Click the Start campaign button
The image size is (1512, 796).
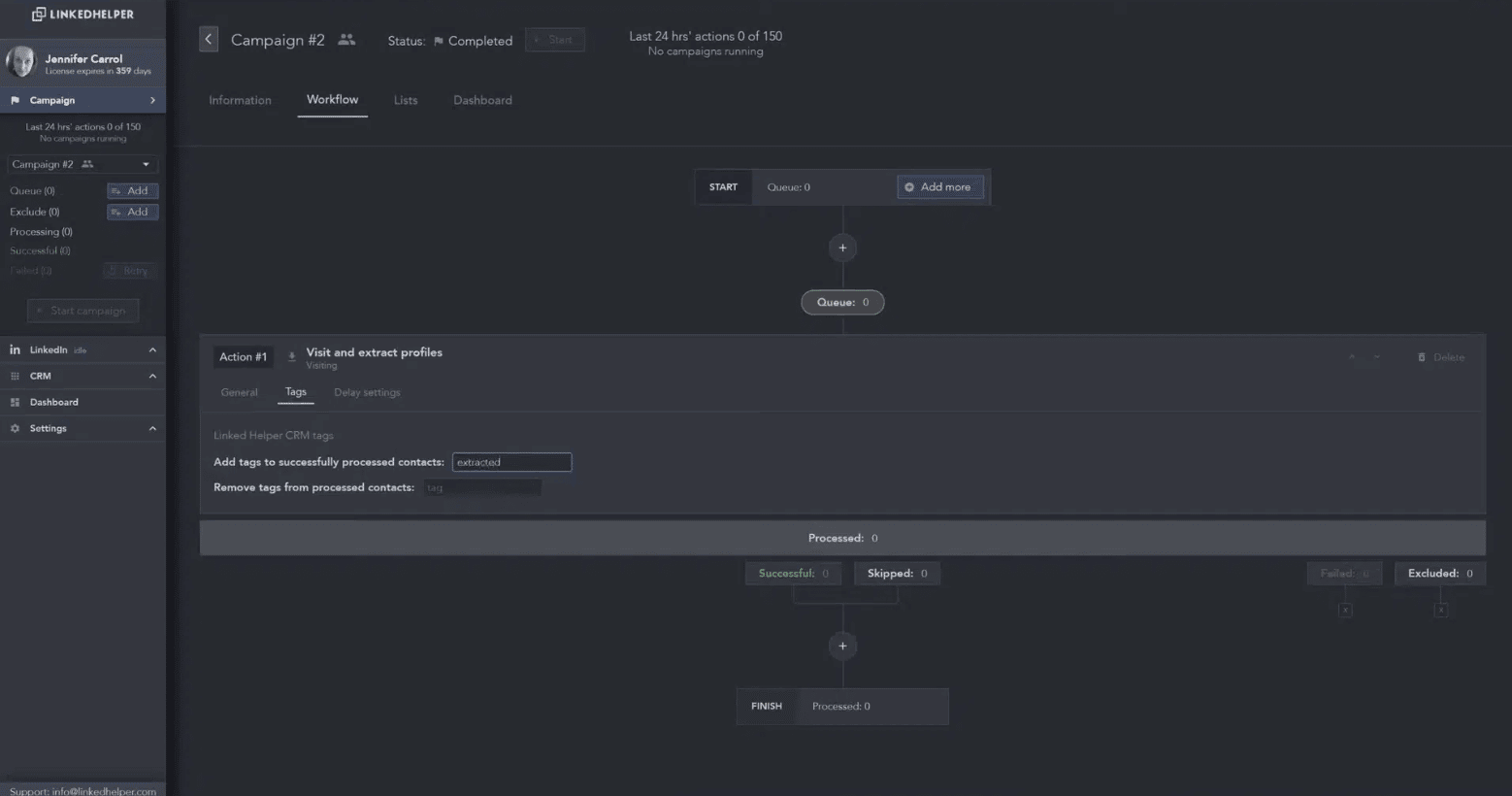point(82,311)
